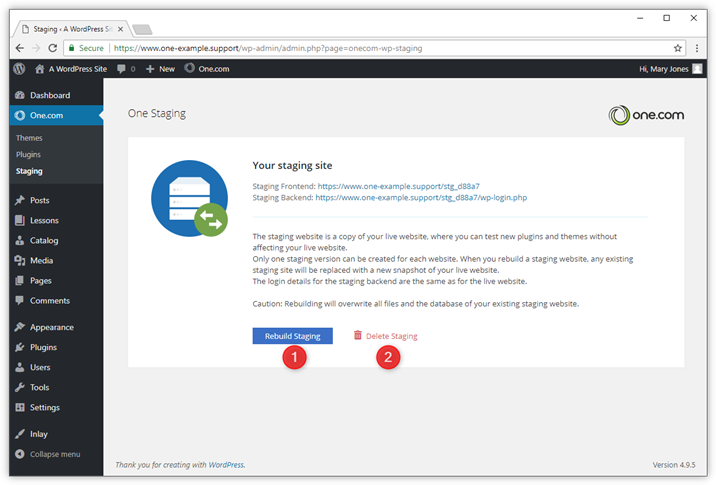716x485 pixels.
Task: Click the Rebuild Staging button
Action: (292, 336)
